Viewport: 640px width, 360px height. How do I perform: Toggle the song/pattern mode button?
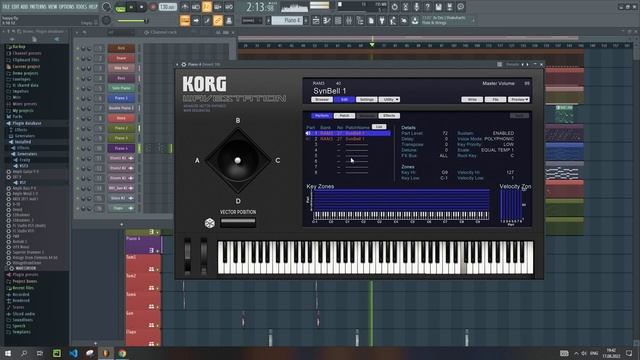[x=120, y=7]
